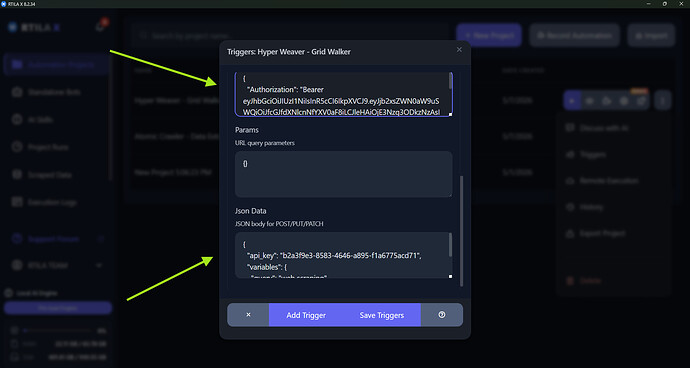Click the eye icon in Hyper Weaver row
This screenshot has height=368, width=690.
589,101
